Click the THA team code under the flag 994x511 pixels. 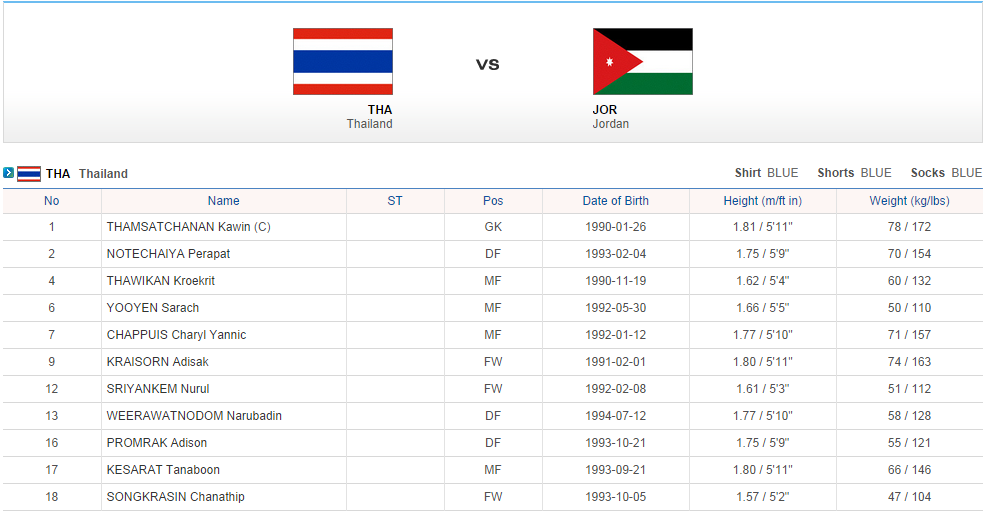(380, 110)
